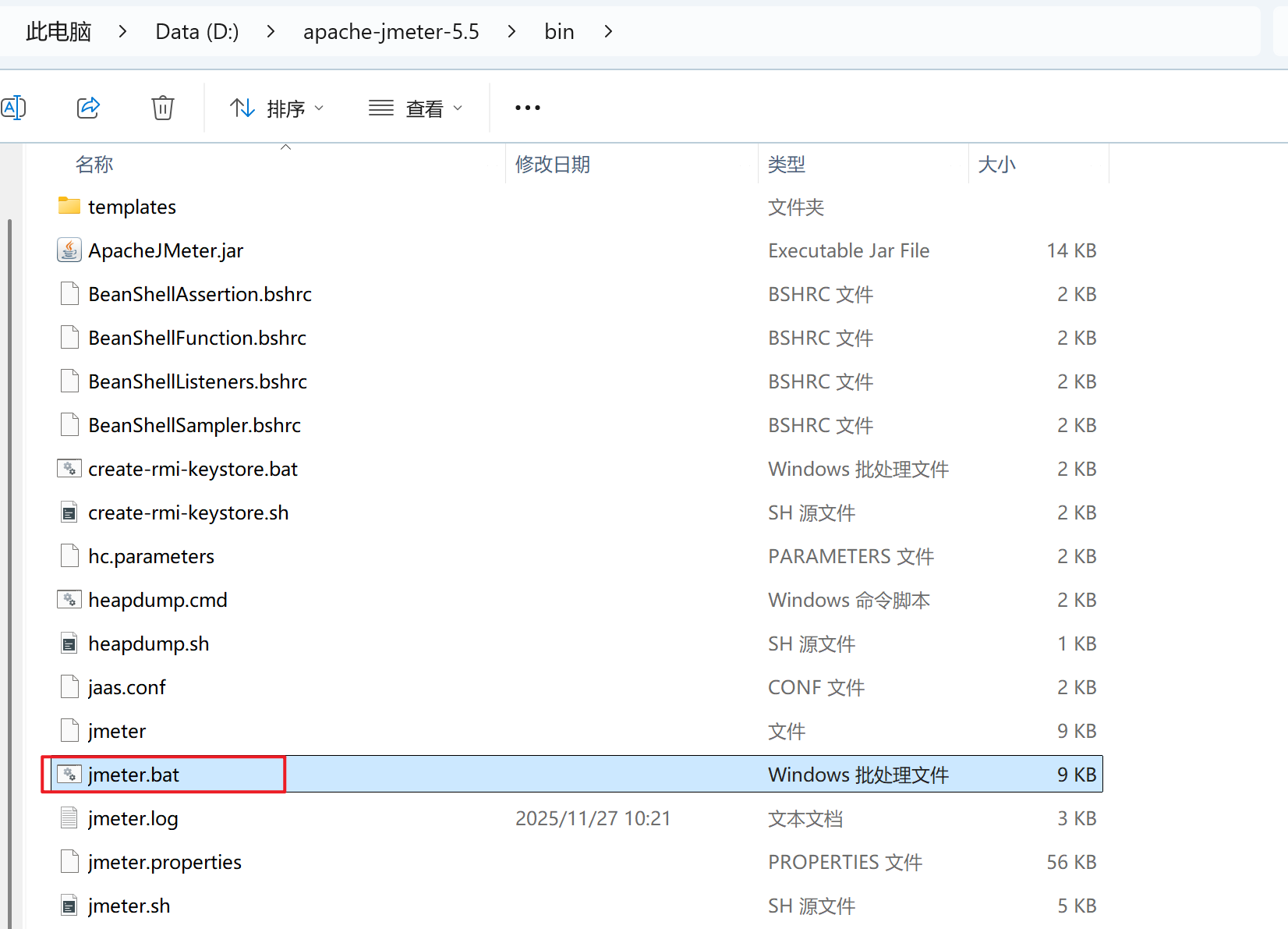Click the 56 KB size cell

tap(1072, 862)
